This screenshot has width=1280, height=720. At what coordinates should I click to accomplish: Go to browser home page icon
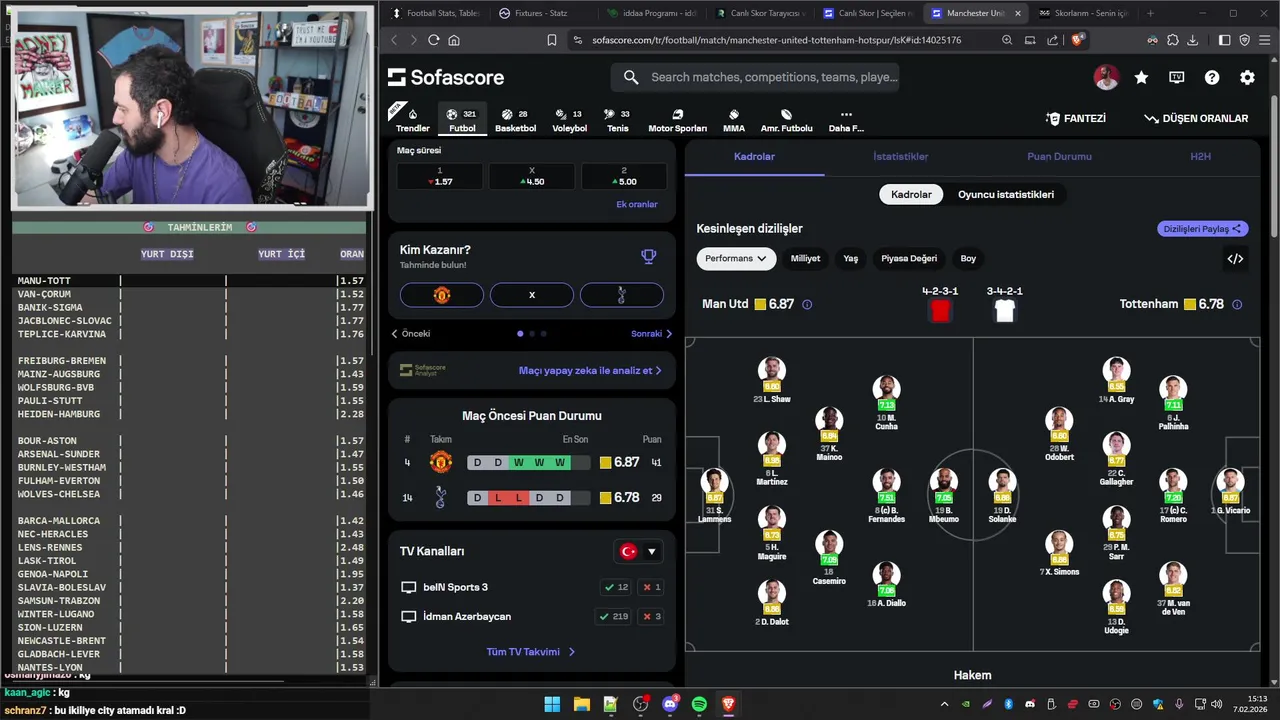454,40
